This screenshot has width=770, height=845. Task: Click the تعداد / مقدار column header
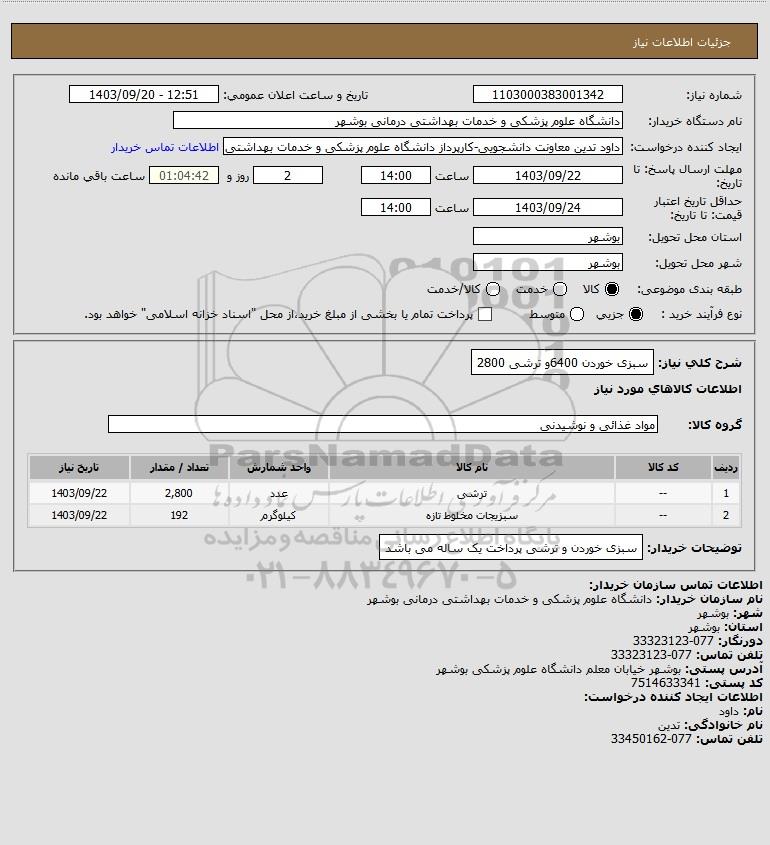pyautogui.click(x=179, y=467)
